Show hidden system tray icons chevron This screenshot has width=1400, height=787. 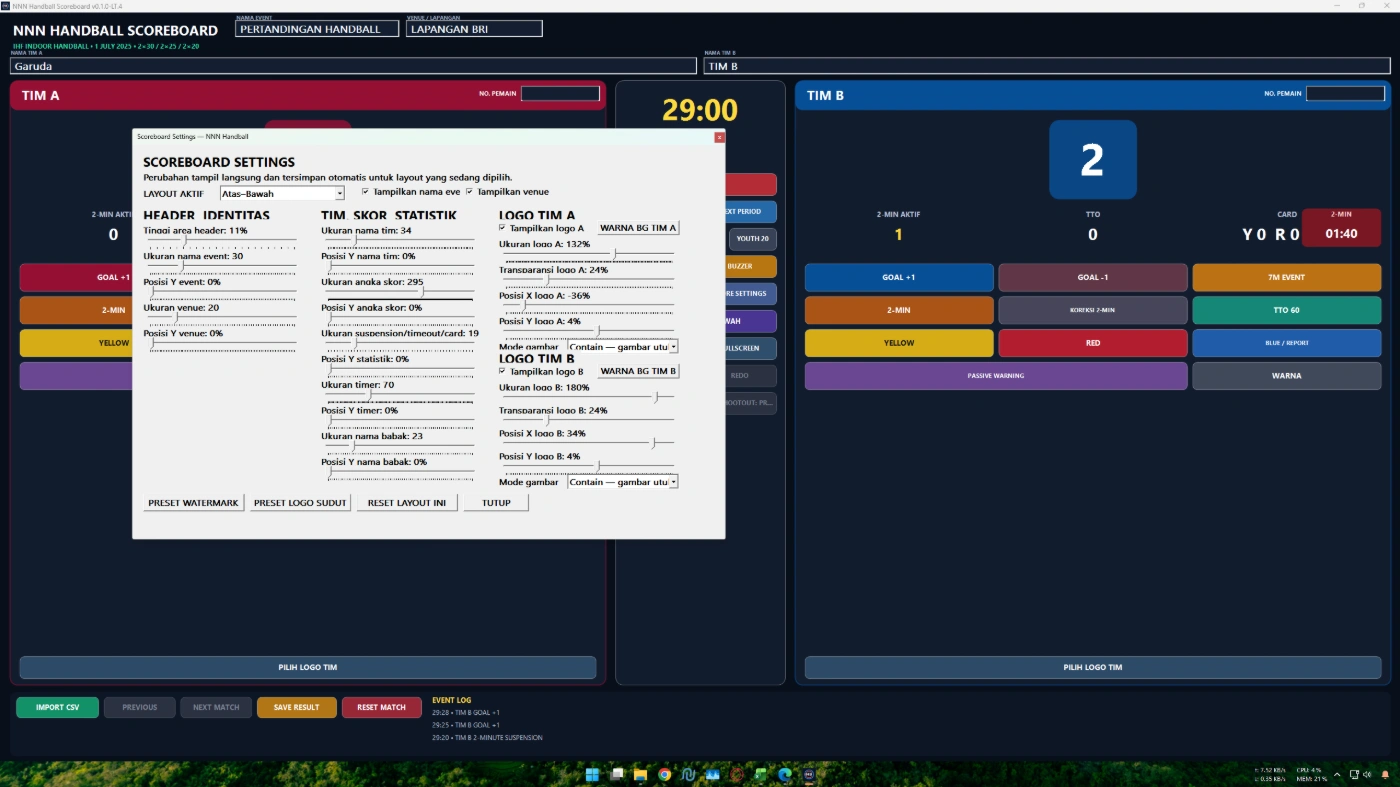coord(1337,774)
